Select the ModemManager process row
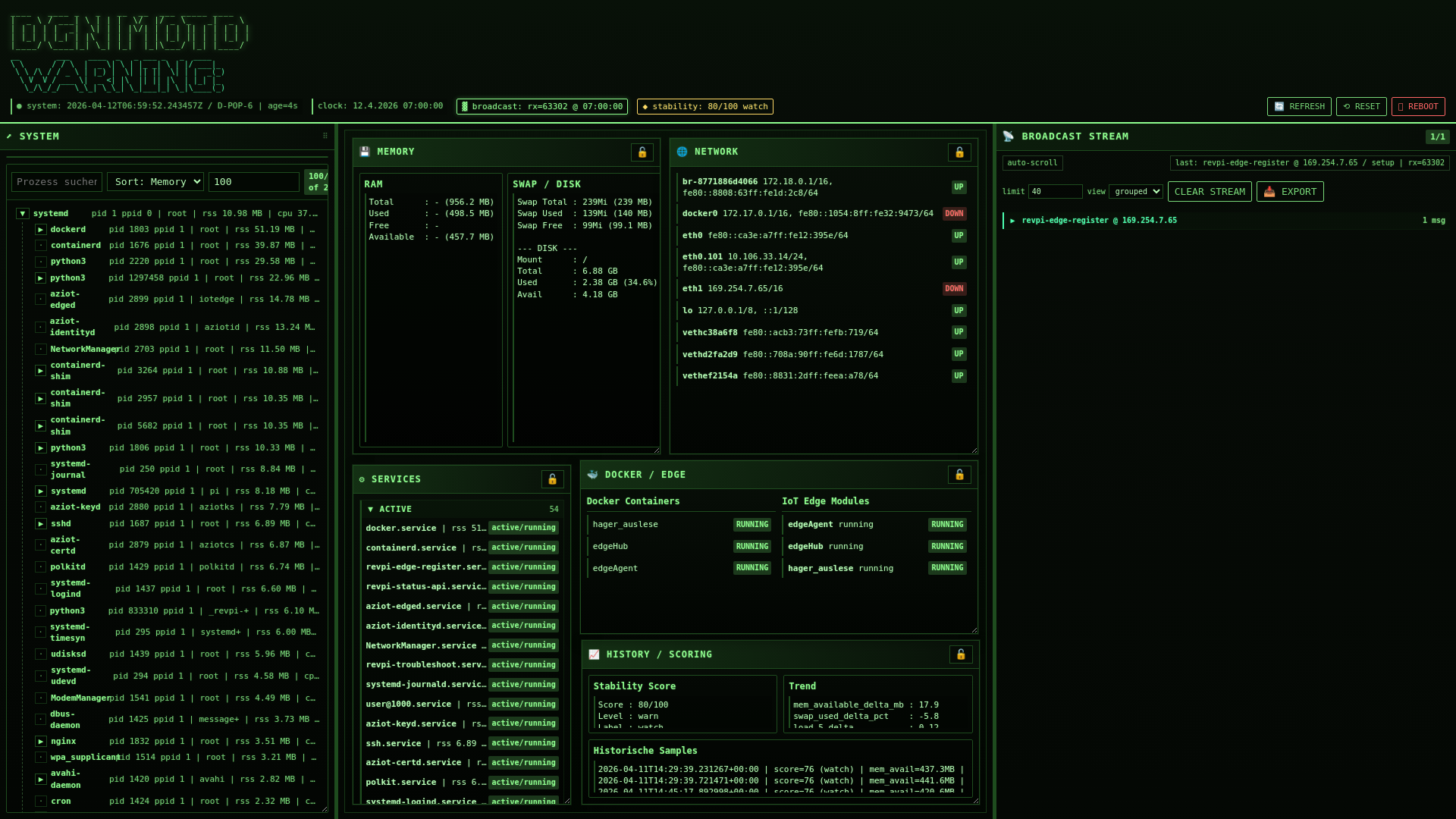Viewport: 1456px width, 819px height. click(x=177, y=698)
